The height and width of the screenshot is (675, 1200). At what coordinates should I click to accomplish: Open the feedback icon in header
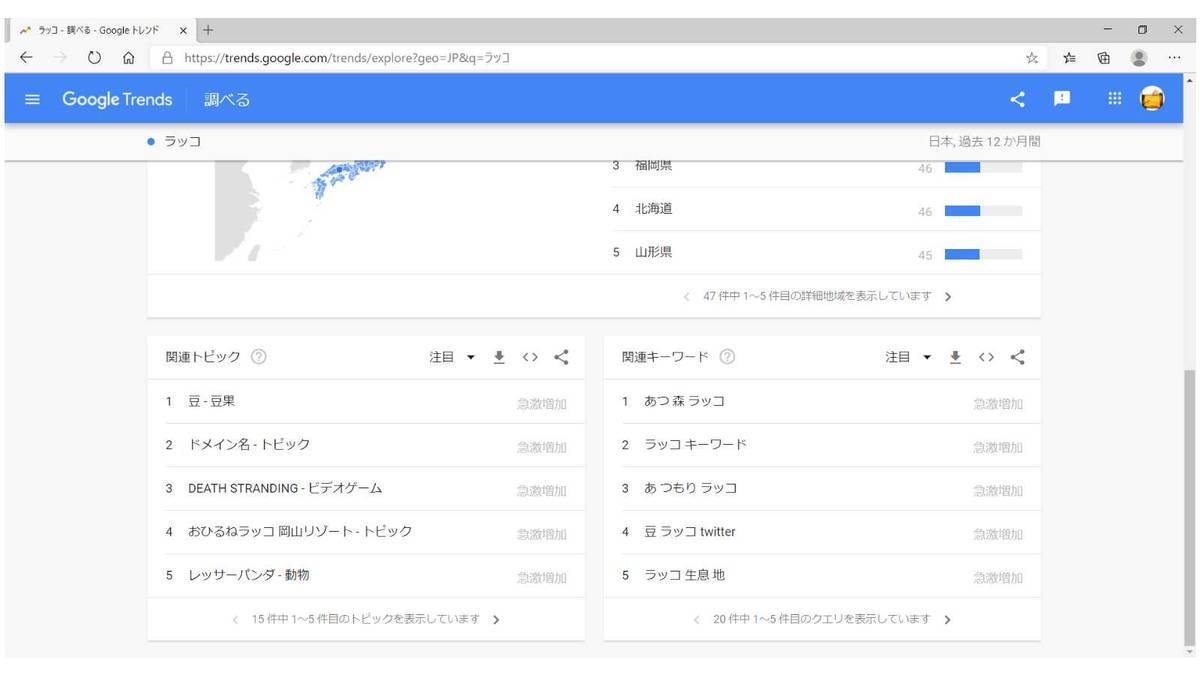pos(1062,99)
